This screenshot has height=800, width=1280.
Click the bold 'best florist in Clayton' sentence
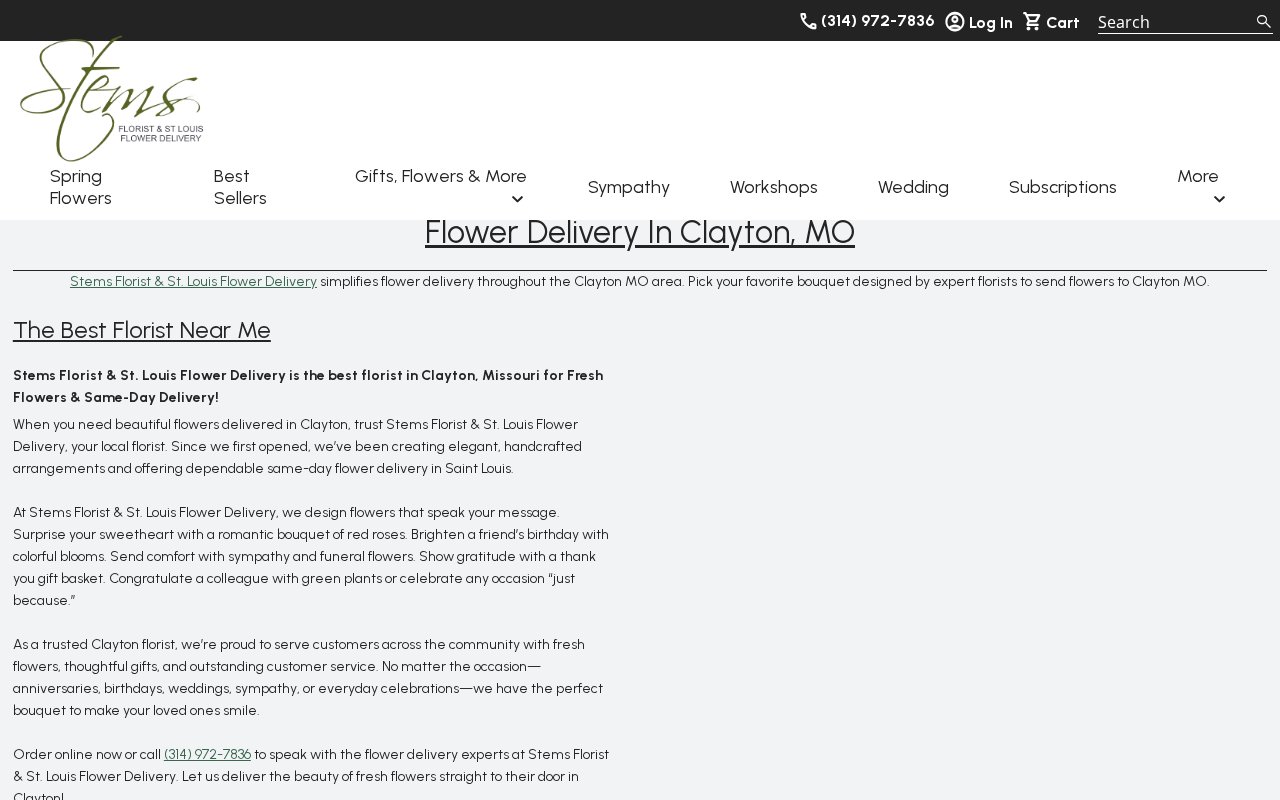pos(308,386)
